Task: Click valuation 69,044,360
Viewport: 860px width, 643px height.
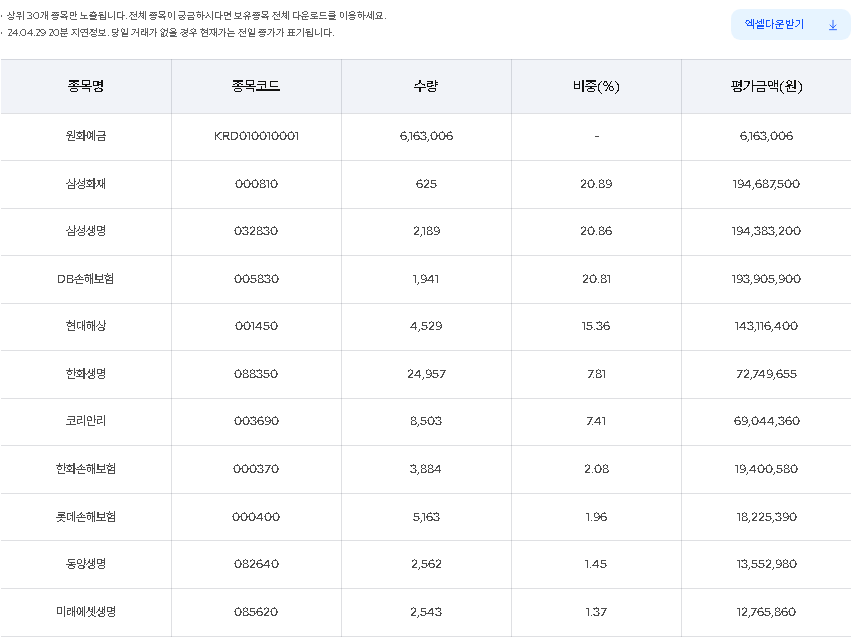Action: click(x=766, y=421)
